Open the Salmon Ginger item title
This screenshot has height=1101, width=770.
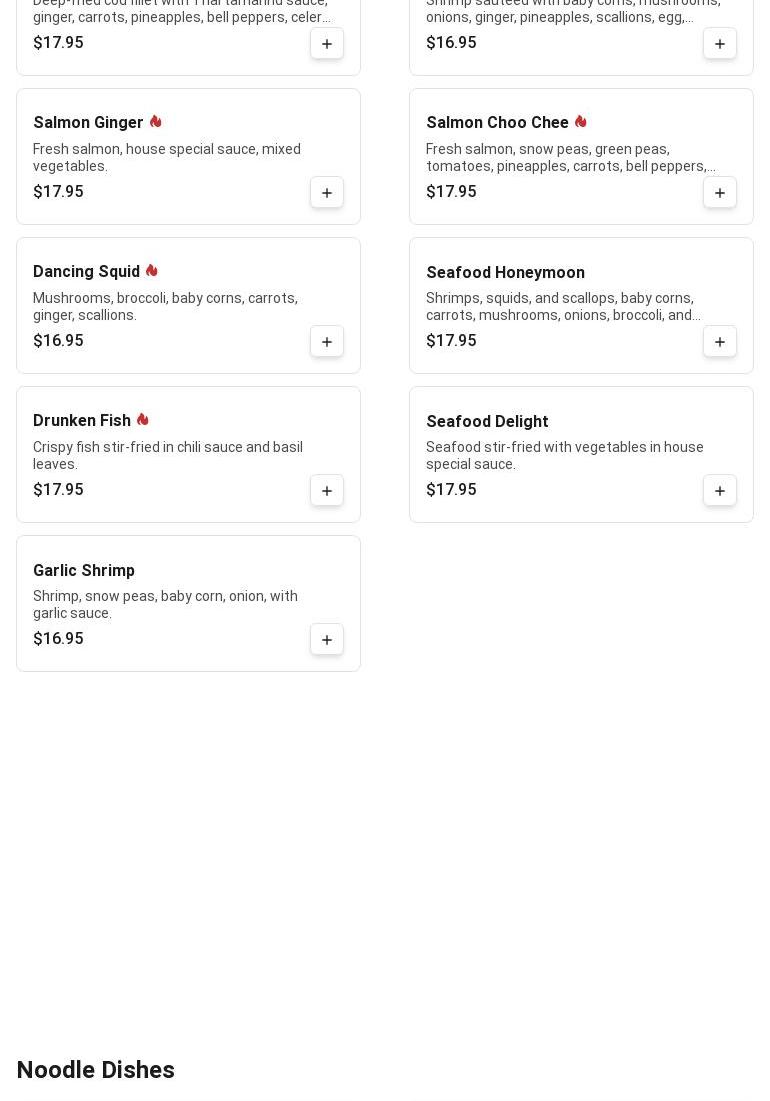click(x=88, y=123)
